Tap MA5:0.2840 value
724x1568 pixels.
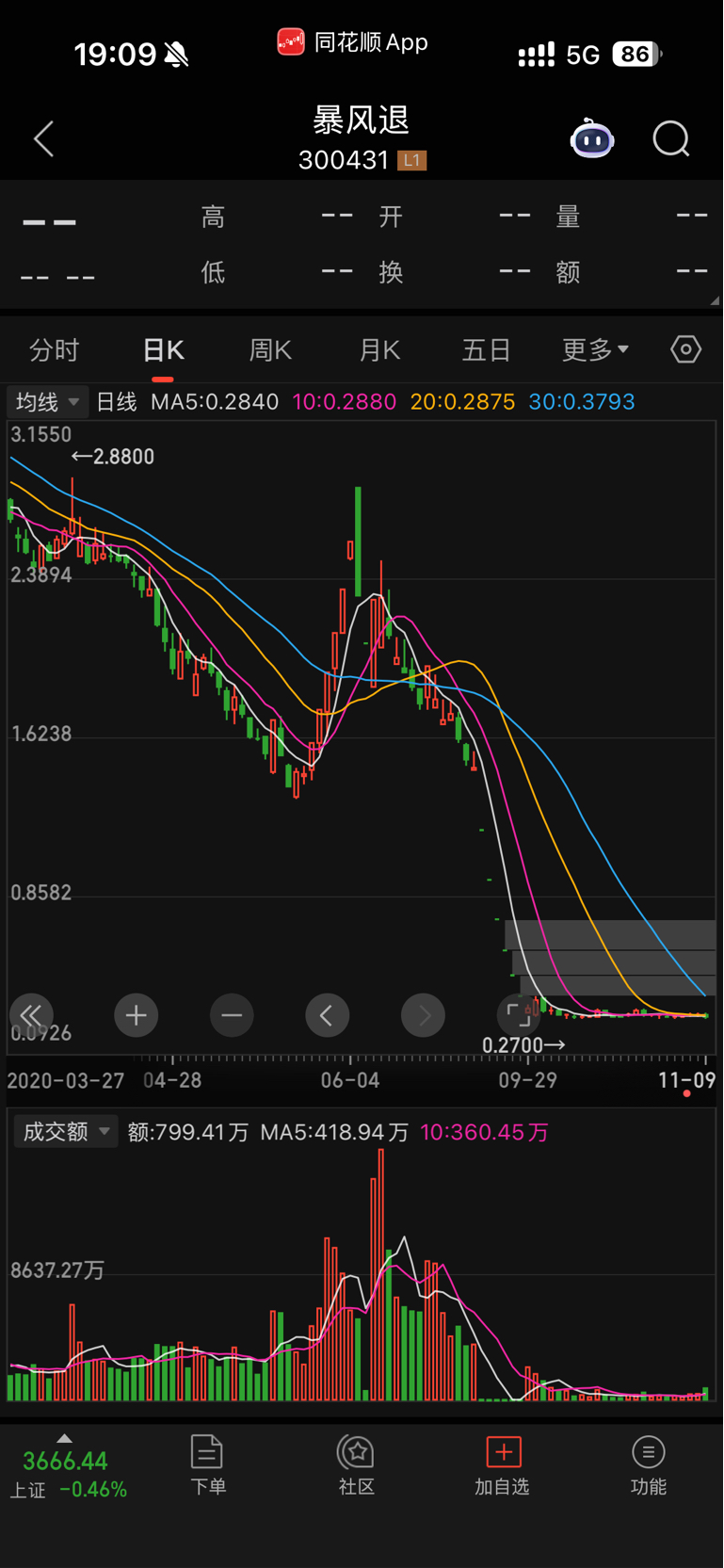(215, 402)
